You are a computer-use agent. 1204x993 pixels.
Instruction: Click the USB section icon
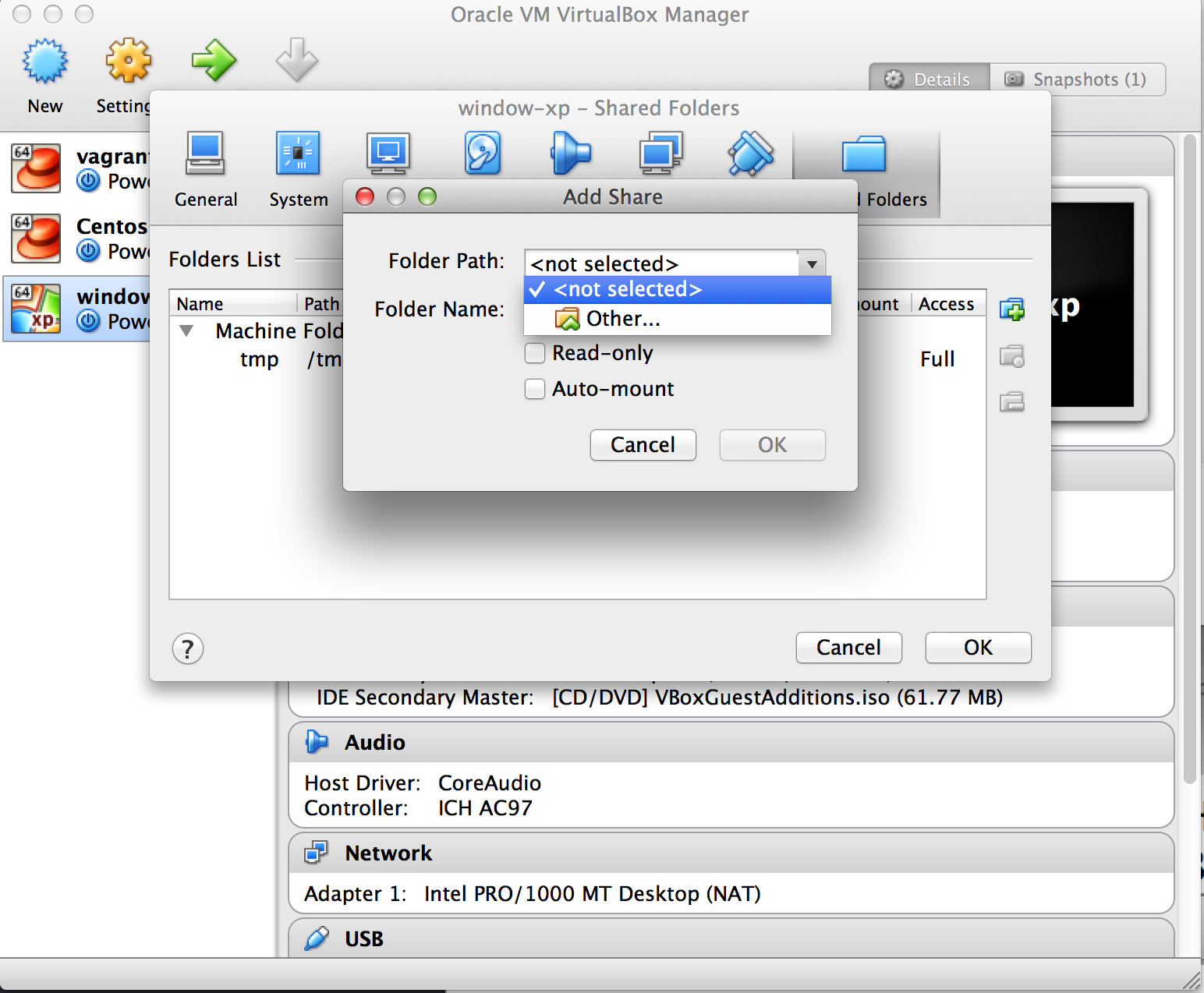point(317,938)
